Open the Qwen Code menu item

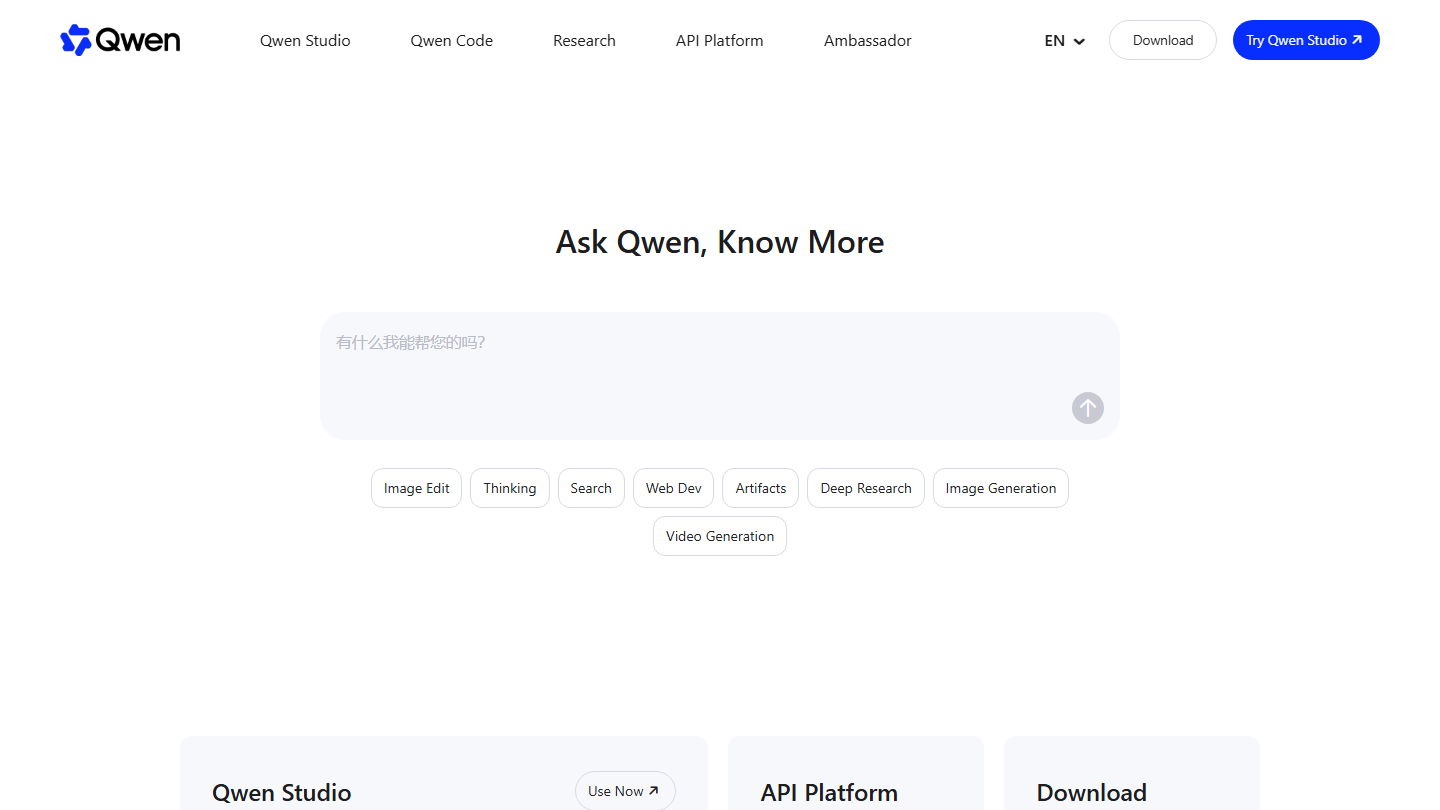(452, 41)
